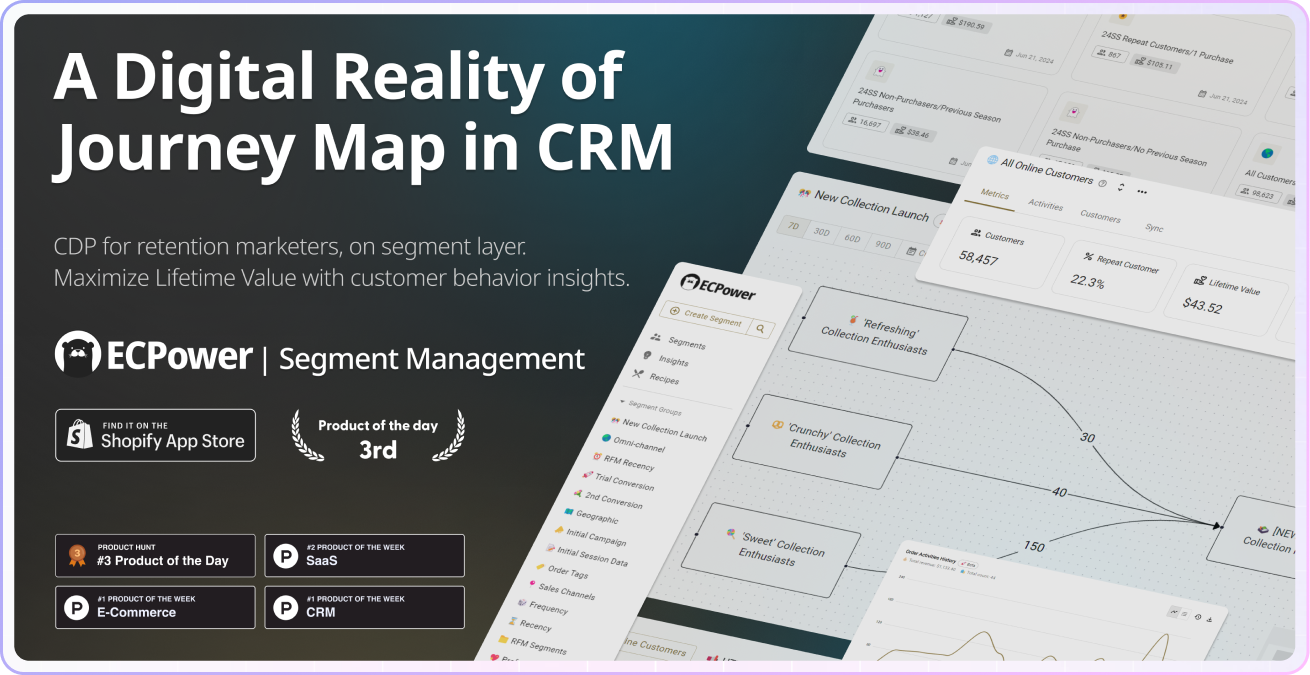
Task: Click the globe icon beside All Online Customers
Action: point(992,159)
